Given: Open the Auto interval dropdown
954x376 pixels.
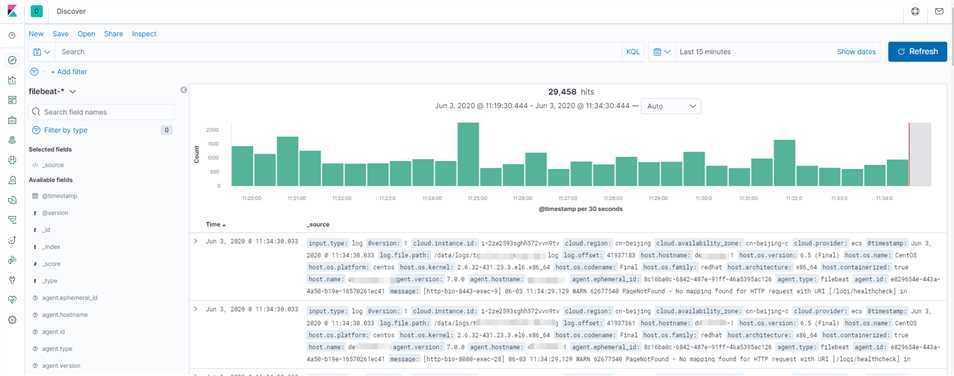Looking at the screenshot, I should tap(671, 106).
